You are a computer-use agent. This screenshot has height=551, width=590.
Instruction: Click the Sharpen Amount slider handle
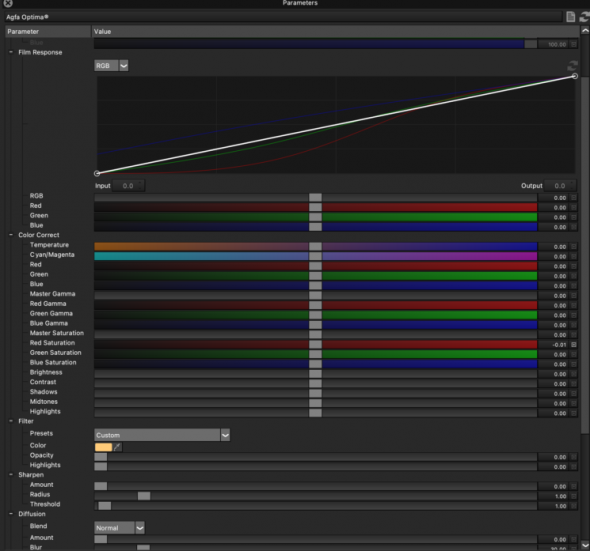(x=100, y=486)
